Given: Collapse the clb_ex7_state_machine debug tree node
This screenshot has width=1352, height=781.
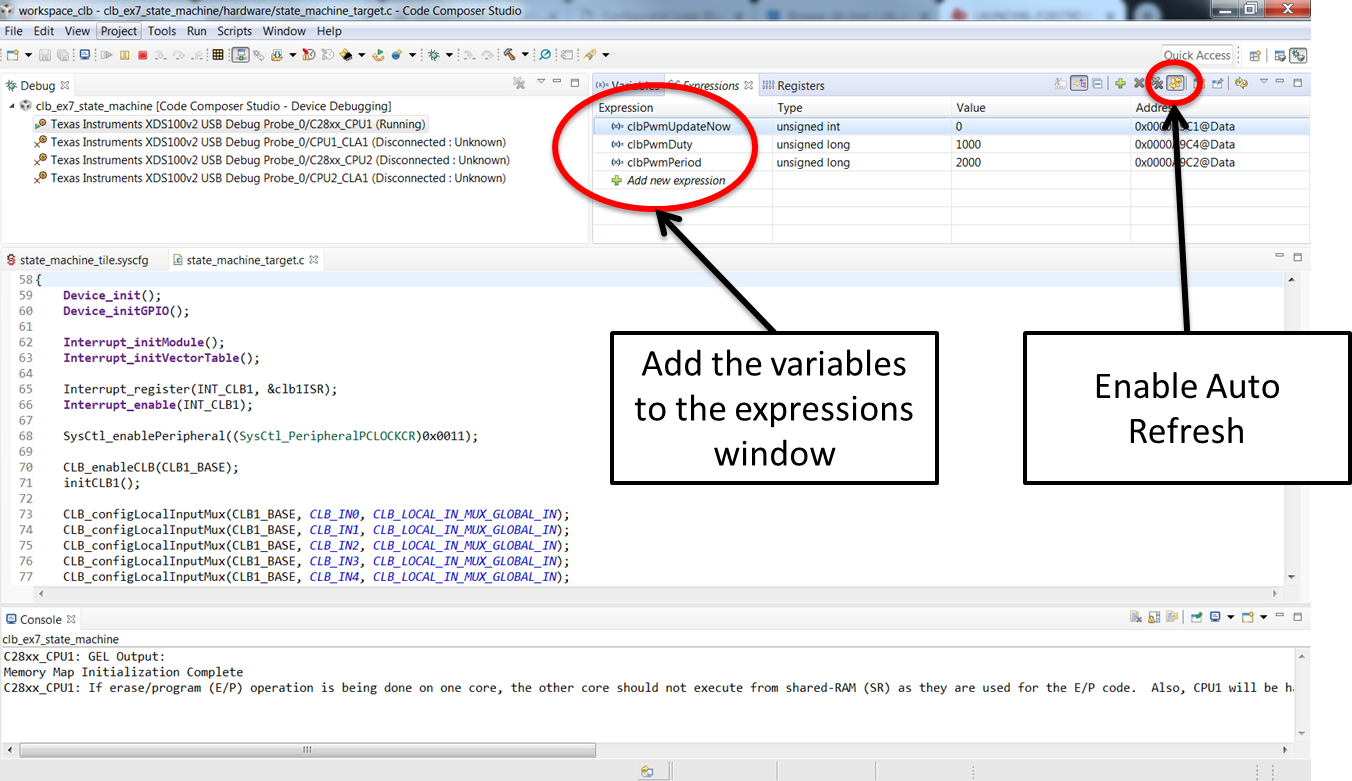Looking at the screenshot, I should point(12,106).
